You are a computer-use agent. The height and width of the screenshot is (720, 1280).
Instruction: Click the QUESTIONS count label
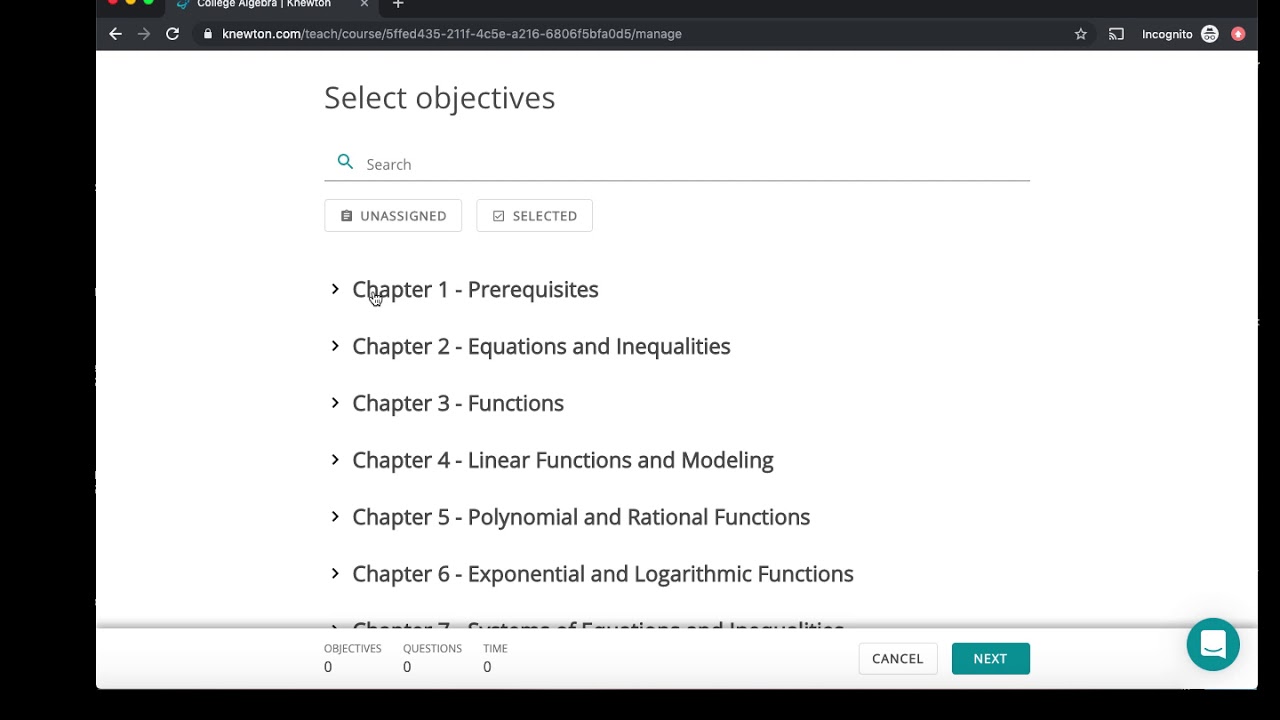tap(432, 648)
